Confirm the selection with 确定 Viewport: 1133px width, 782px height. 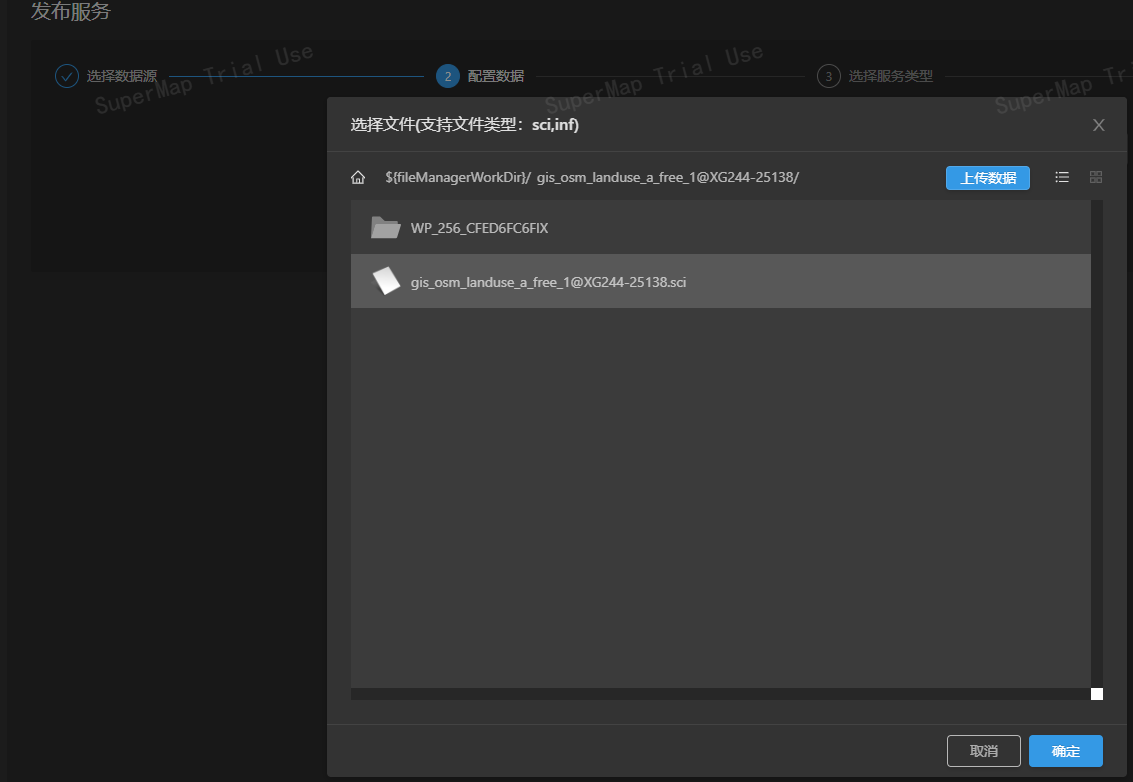[x=1065, y=751]
